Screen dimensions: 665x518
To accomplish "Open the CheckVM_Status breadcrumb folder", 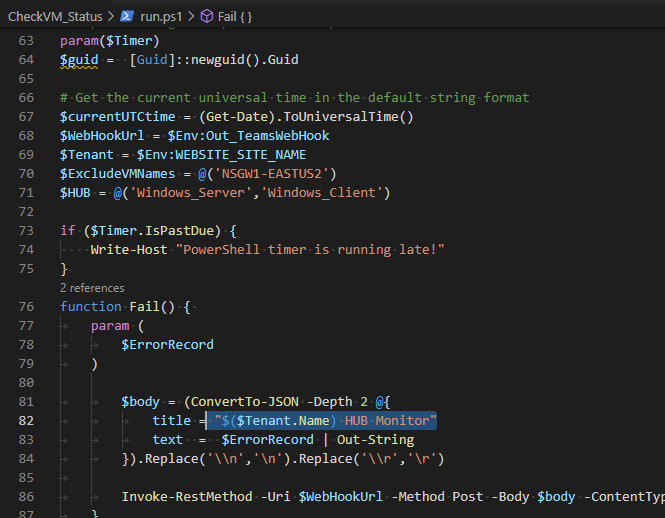I will click(x=53, y=17).
